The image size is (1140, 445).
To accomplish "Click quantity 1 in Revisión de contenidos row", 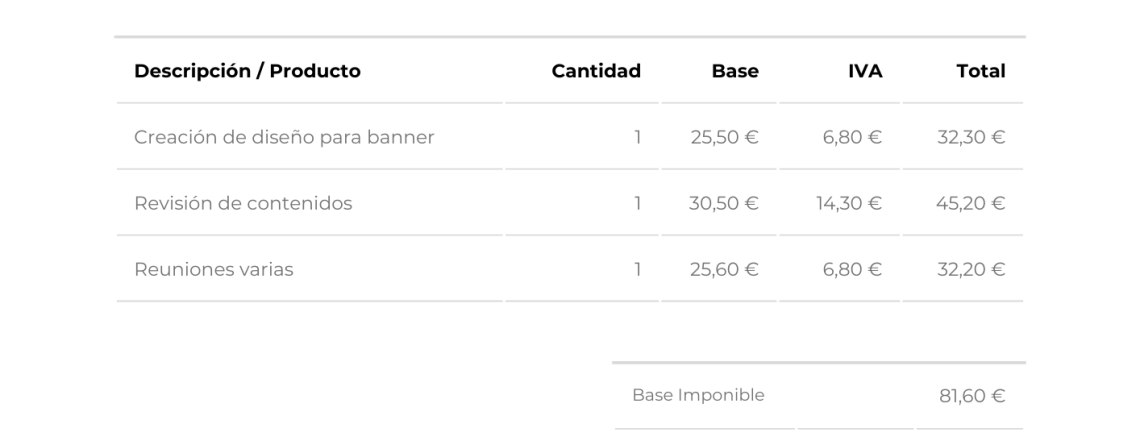I will click(x=638, y=204).
